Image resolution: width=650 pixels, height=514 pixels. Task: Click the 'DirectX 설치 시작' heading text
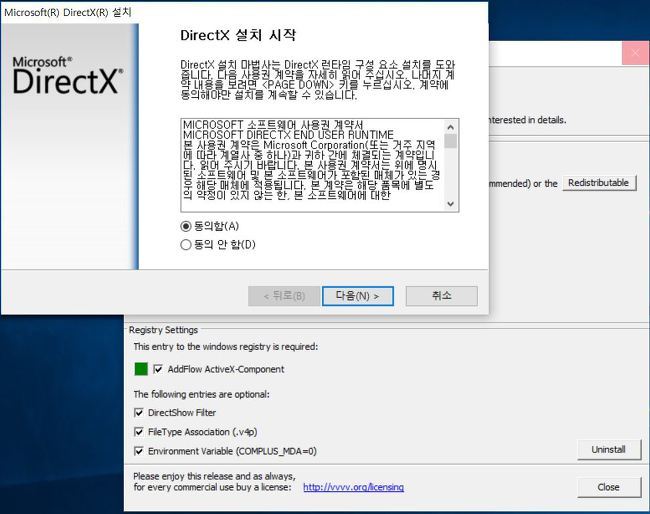pos(238,35)
